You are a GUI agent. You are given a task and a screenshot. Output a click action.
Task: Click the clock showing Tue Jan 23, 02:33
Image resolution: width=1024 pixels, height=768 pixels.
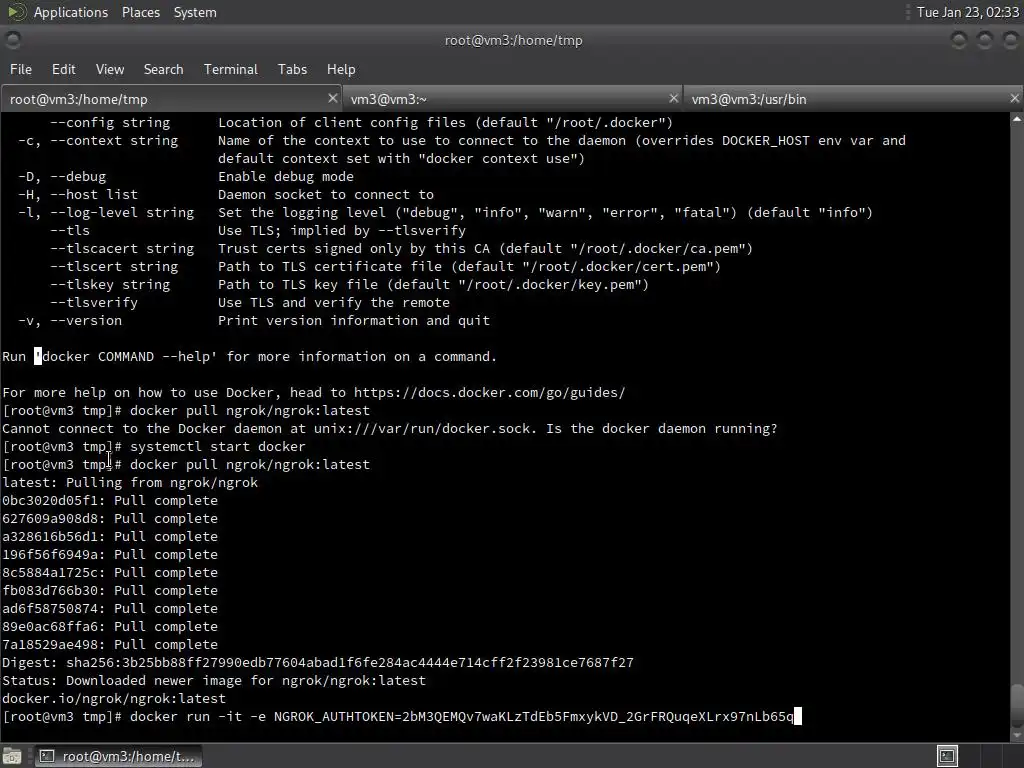point(967,12)
